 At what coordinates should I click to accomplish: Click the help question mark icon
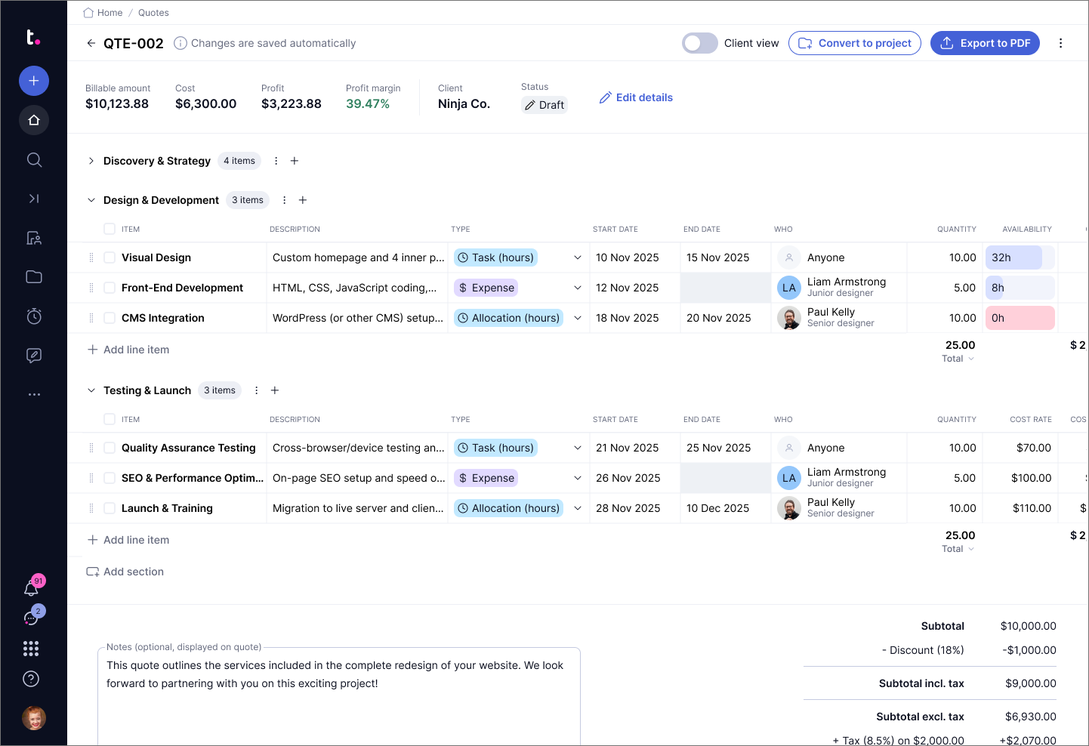click(32, 679)
